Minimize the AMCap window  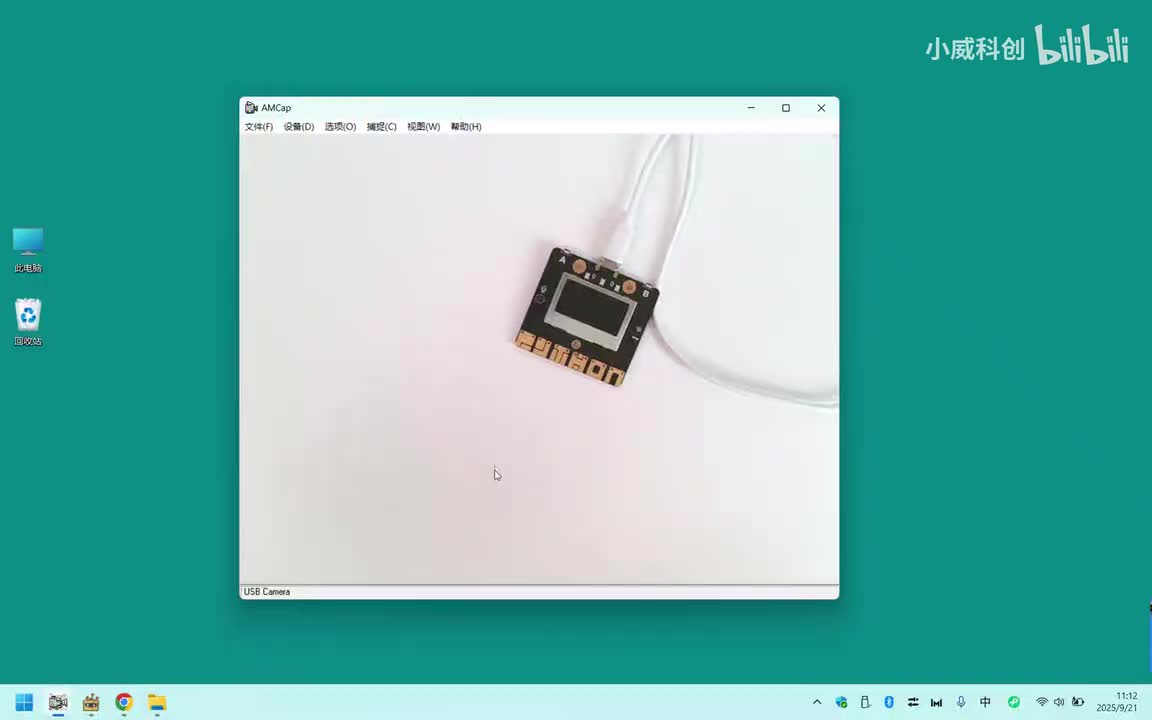coord(751,108)
